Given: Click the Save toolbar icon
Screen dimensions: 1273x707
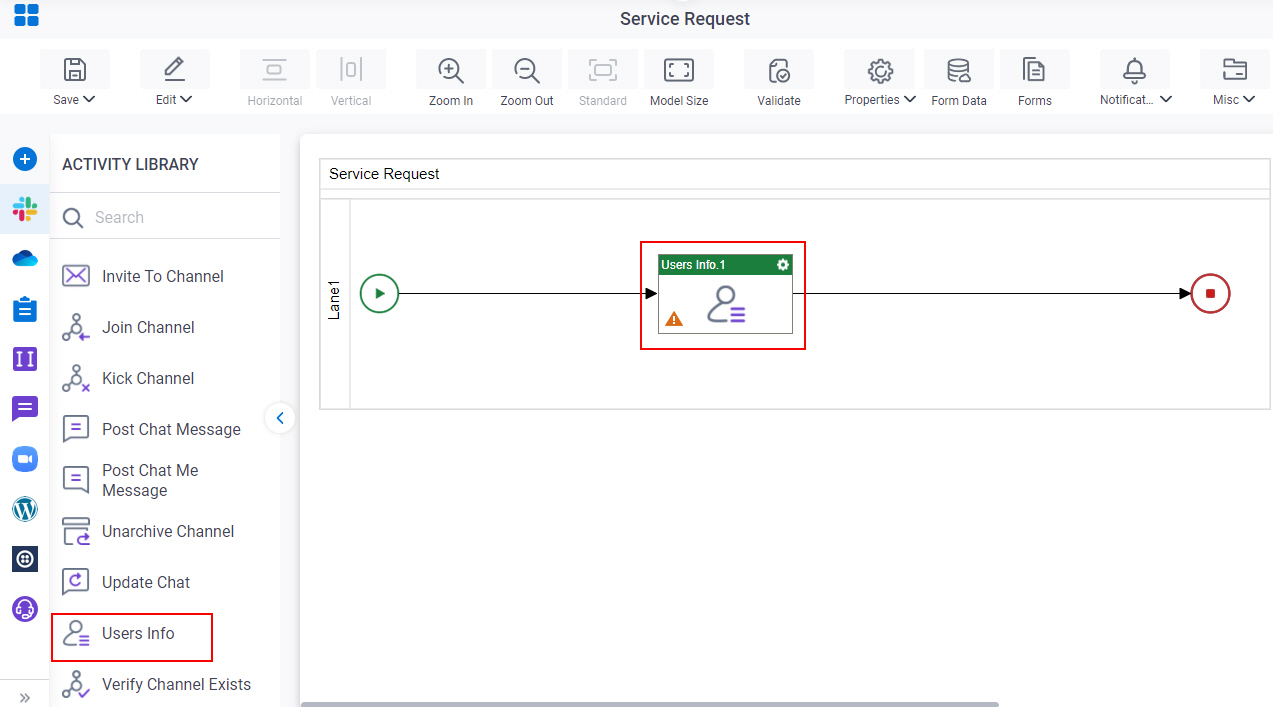Looking at the screenshot, I should pyautogui.click(x=74, y=69).
